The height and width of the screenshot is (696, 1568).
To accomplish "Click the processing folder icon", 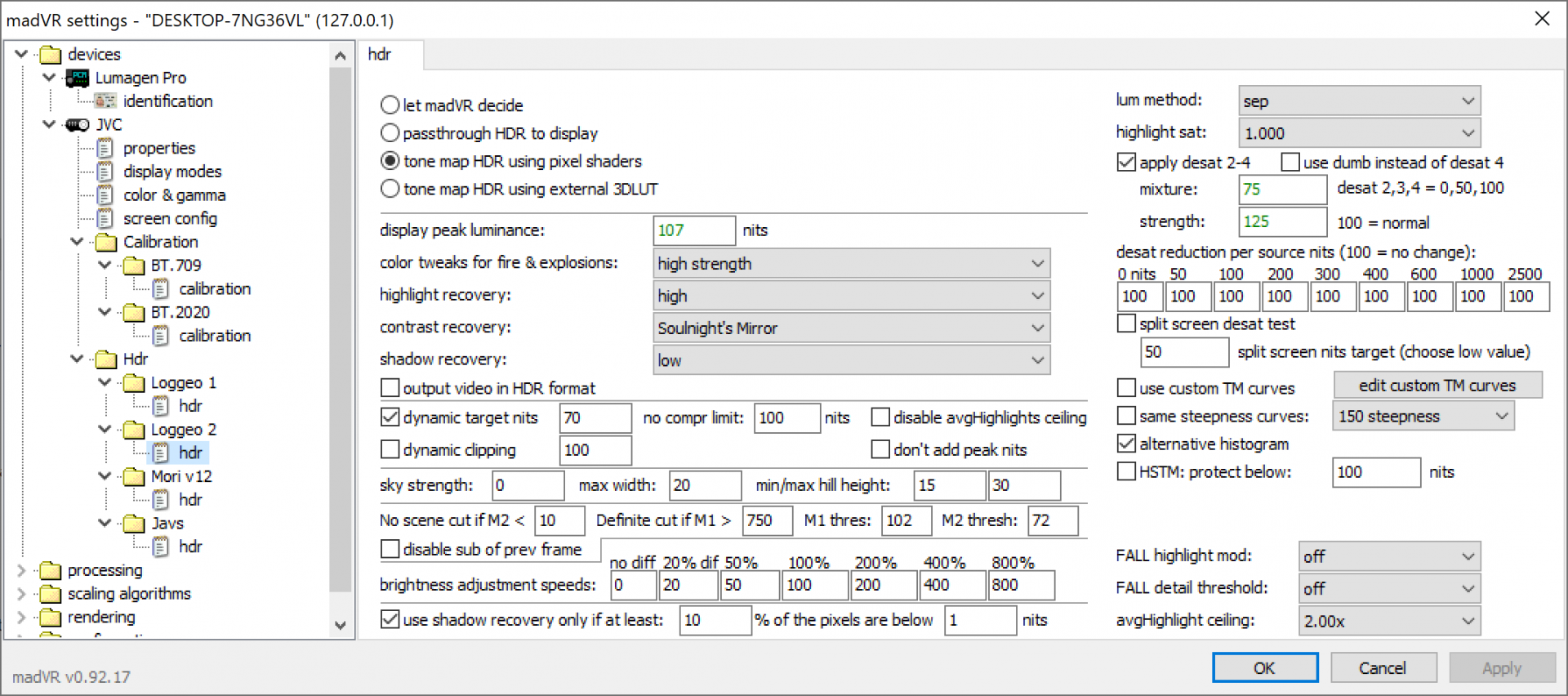I will coord(51,570).
